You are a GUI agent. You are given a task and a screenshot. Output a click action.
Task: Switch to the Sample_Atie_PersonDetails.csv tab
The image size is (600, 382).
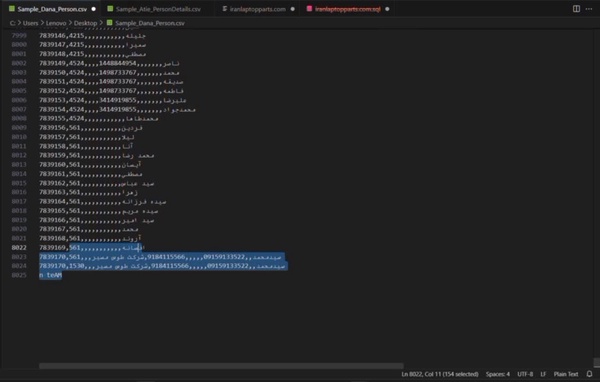[158, 9]
